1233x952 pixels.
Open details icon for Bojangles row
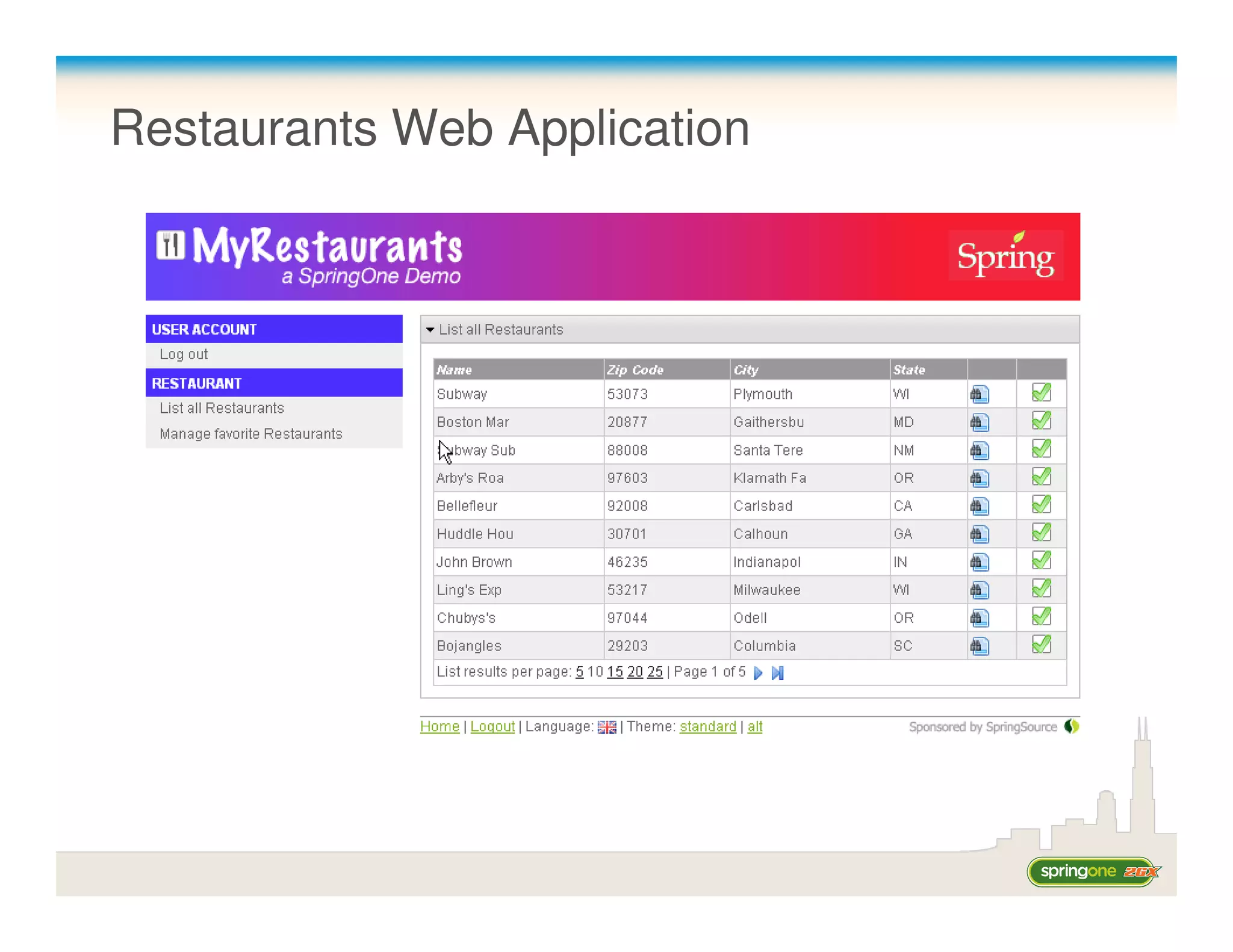(x=979, y=646)
